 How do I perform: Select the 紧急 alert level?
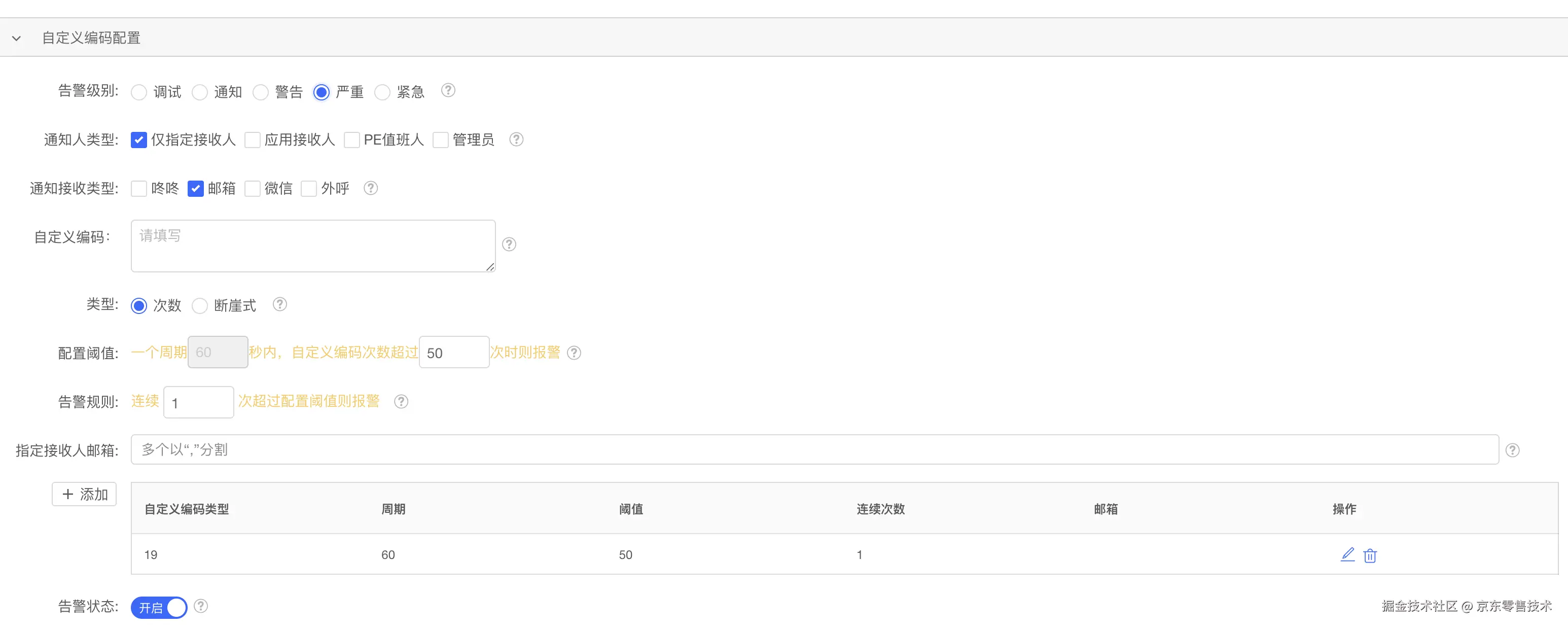382,92
